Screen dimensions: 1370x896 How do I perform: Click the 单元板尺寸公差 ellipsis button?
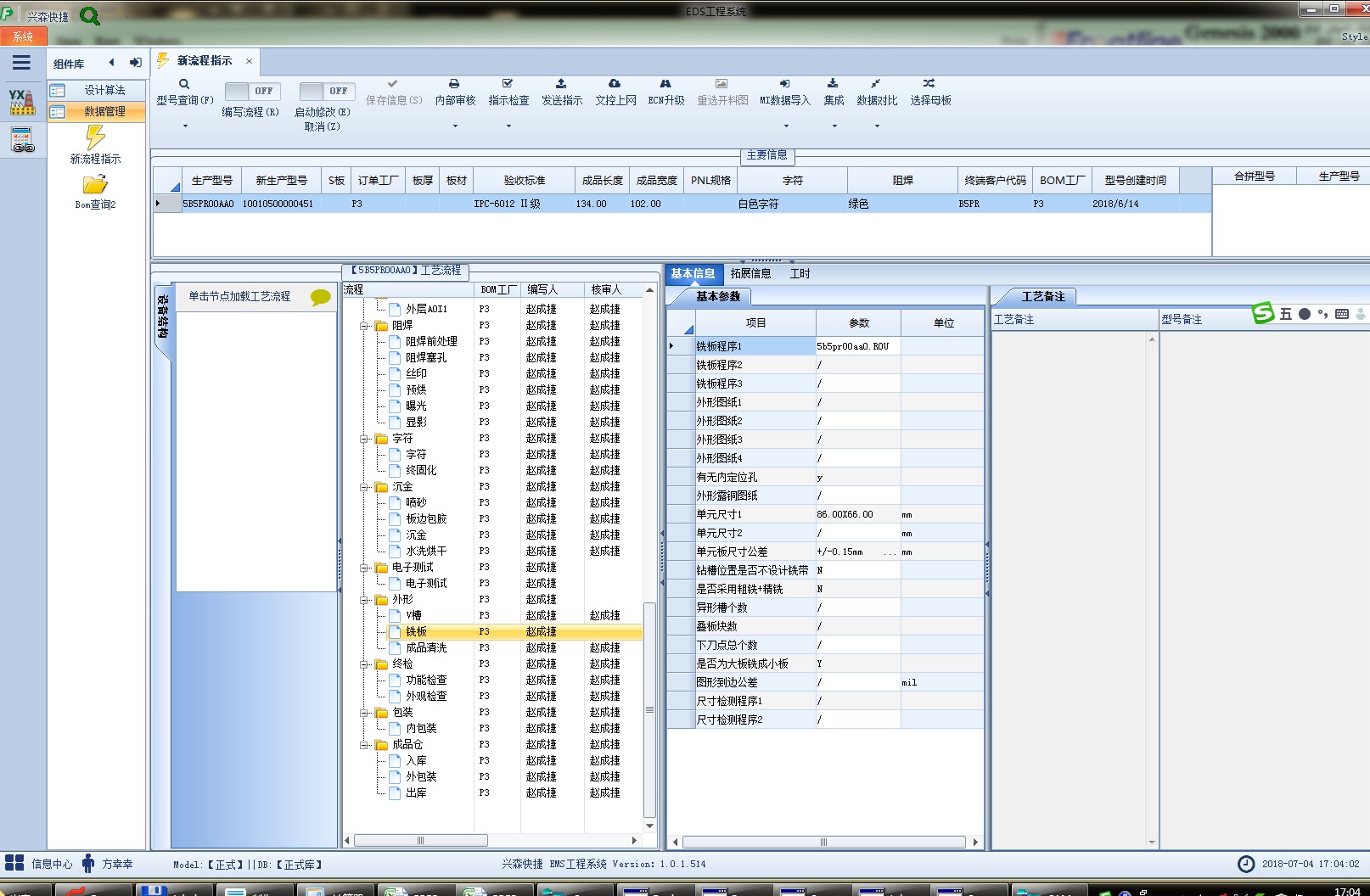pyautogui.click(x=890, y=552)
